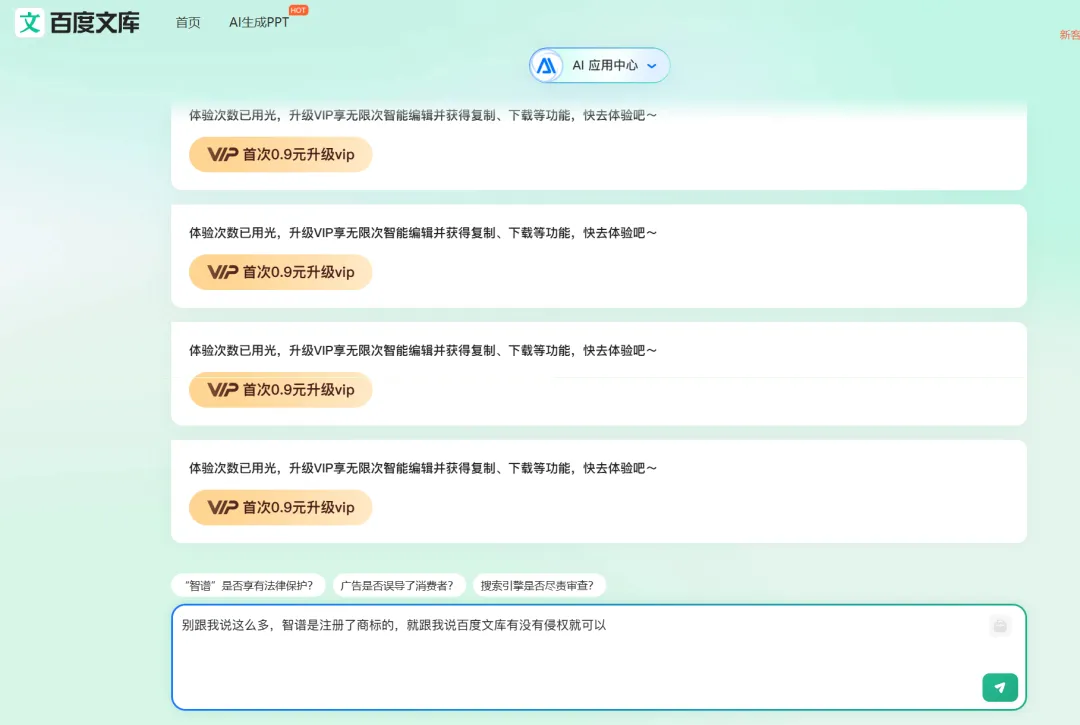
Task: Expand the AI 应用中心 dropdown
Action: point(599,65)
